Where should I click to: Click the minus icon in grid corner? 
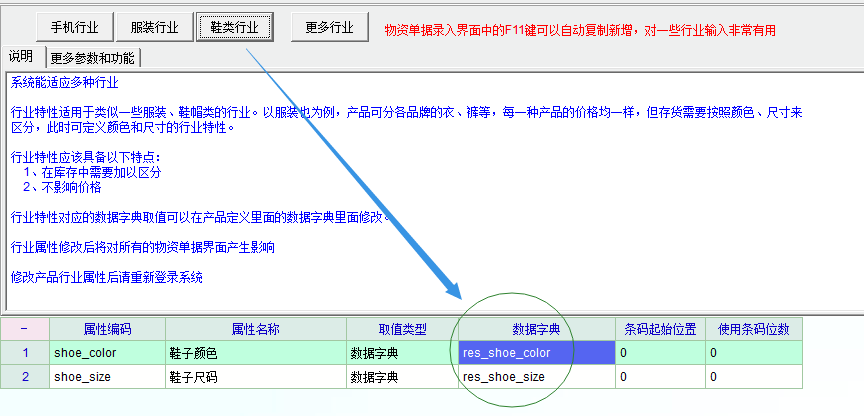coord(24,329)
